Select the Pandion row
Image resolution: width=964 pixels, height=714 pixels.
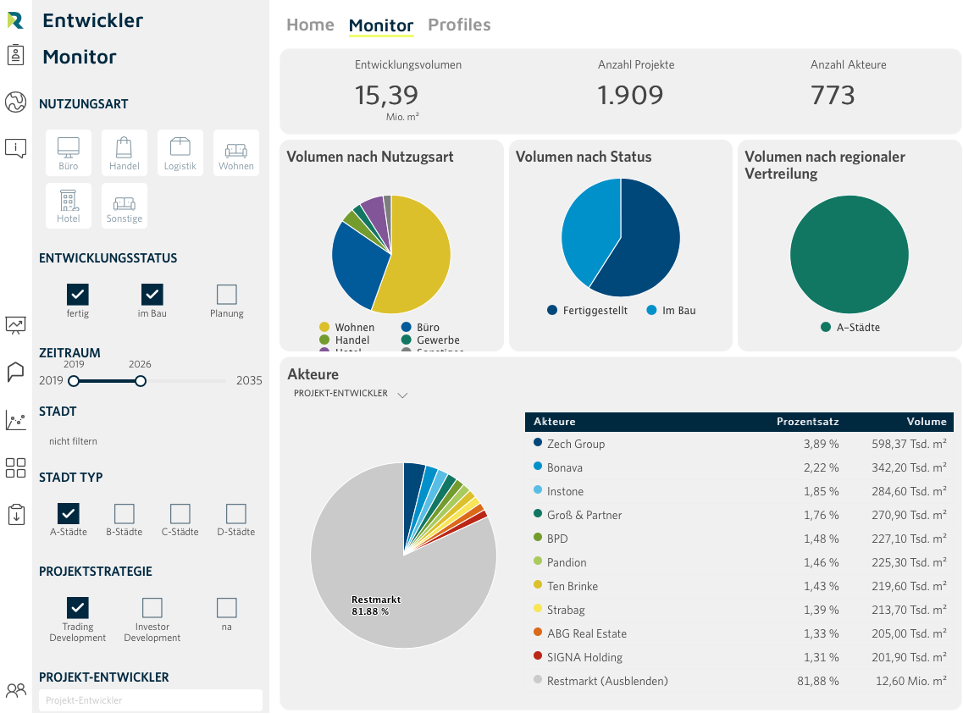click(740, 562)
